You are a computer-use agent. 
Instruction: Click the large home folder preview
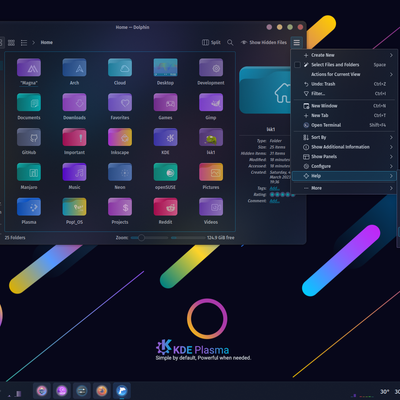point(264,90)
